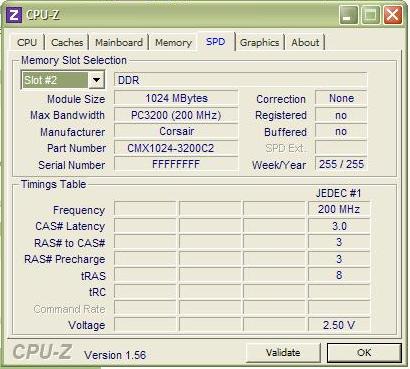410x369 pixels.
Task: Click the CMX1024-3200C2 part number
Action: (176, 148)
